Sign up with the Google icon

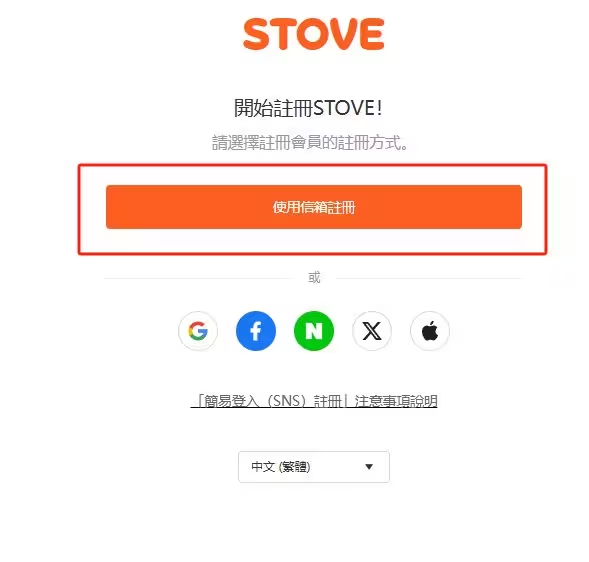[x=198, y=331]
